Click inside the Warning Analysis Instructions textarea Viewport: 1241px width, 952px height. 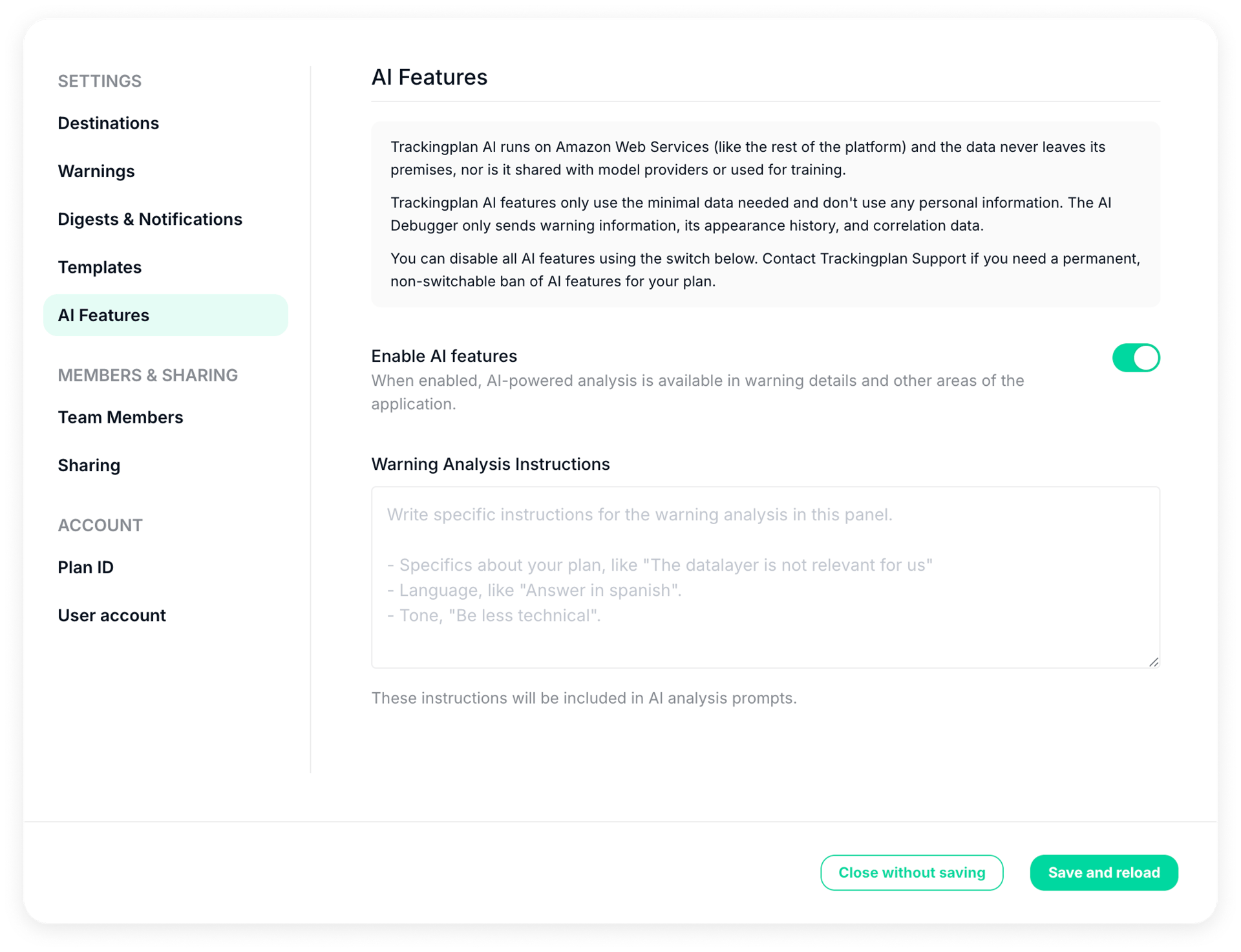(765, 577)
